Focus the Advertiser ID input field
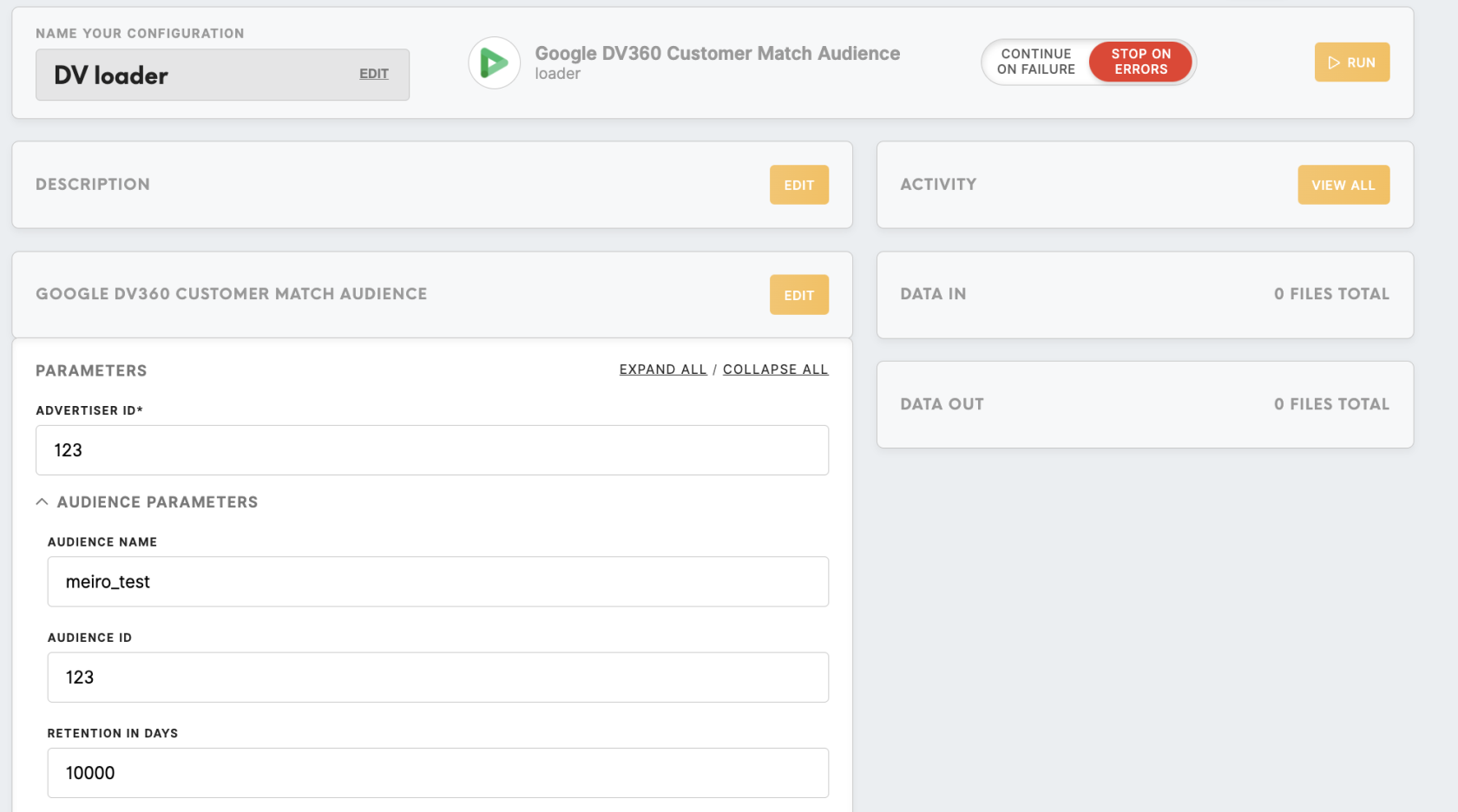 pos(432,450)
